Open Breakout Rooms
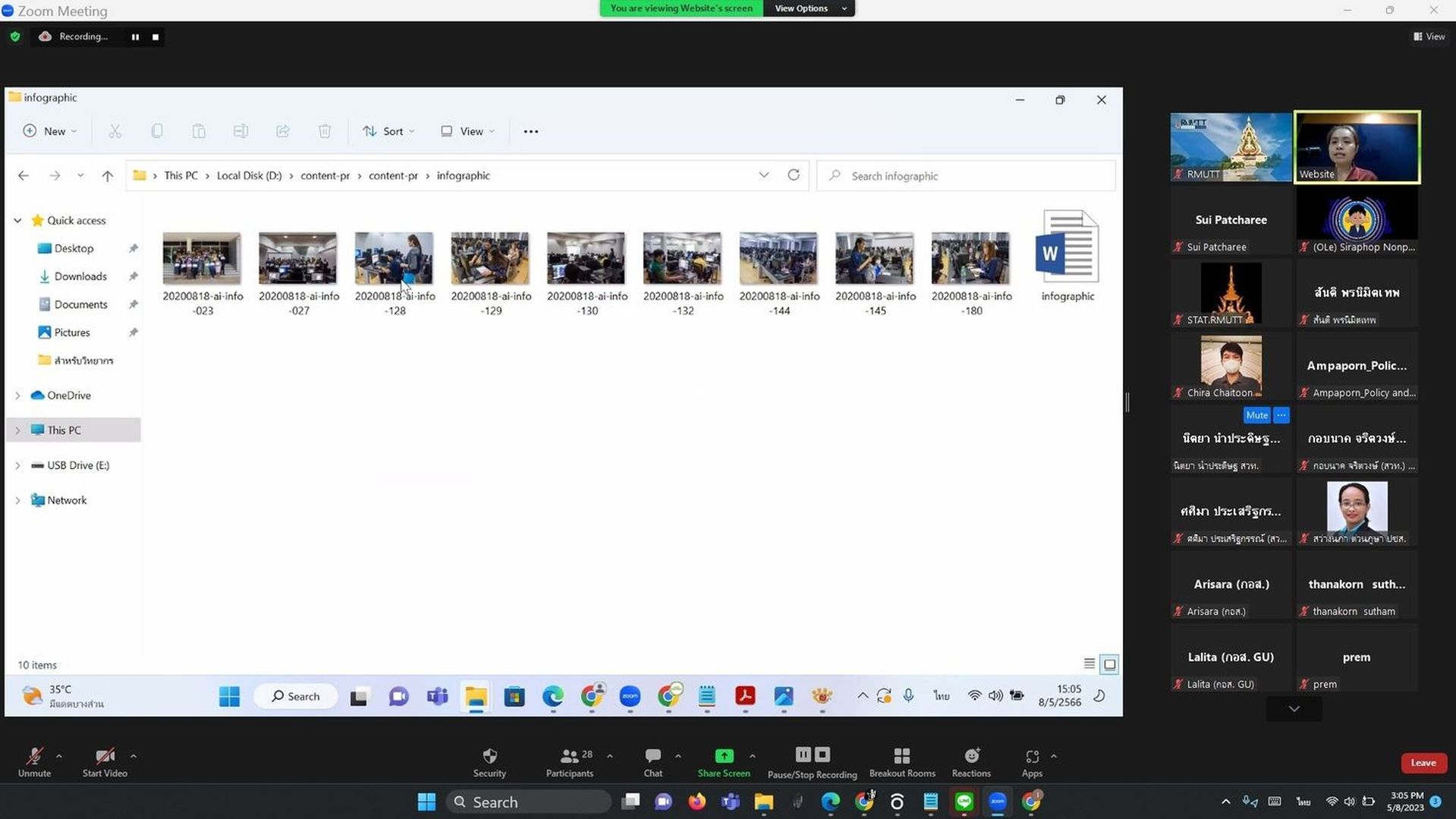This screenshot has width=1456, height=819. click(x=902, y=762)
